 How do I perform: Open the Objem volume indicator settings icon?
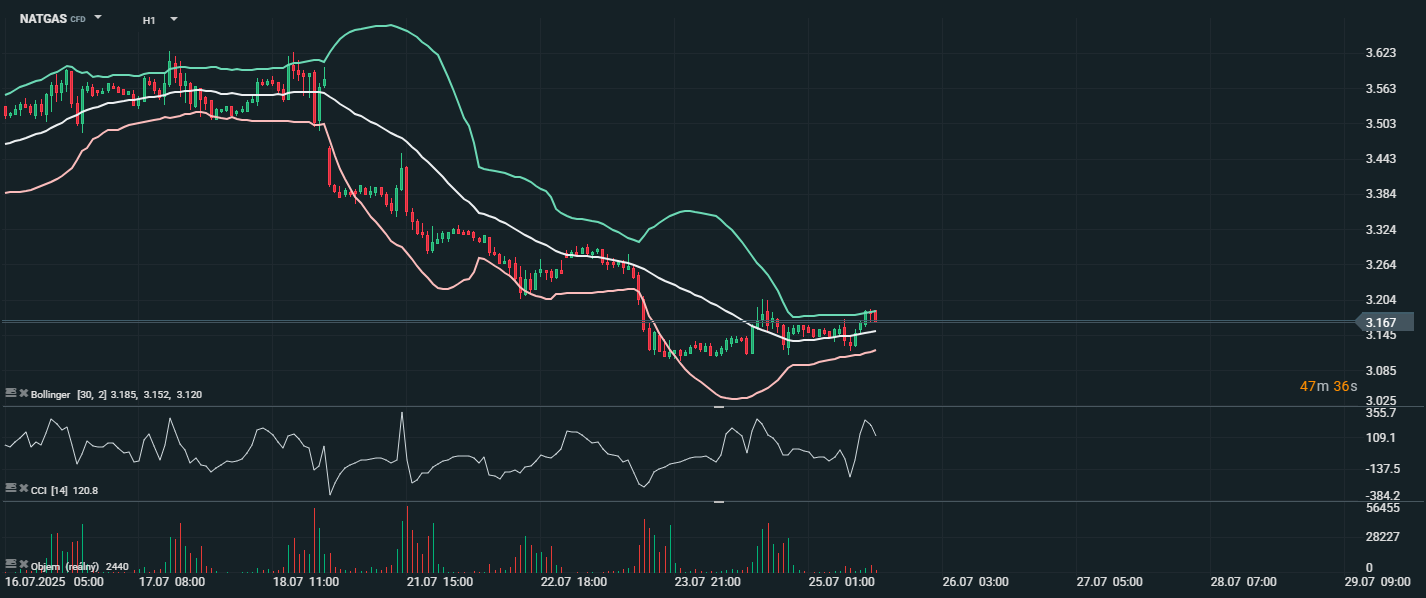(10, 565)
